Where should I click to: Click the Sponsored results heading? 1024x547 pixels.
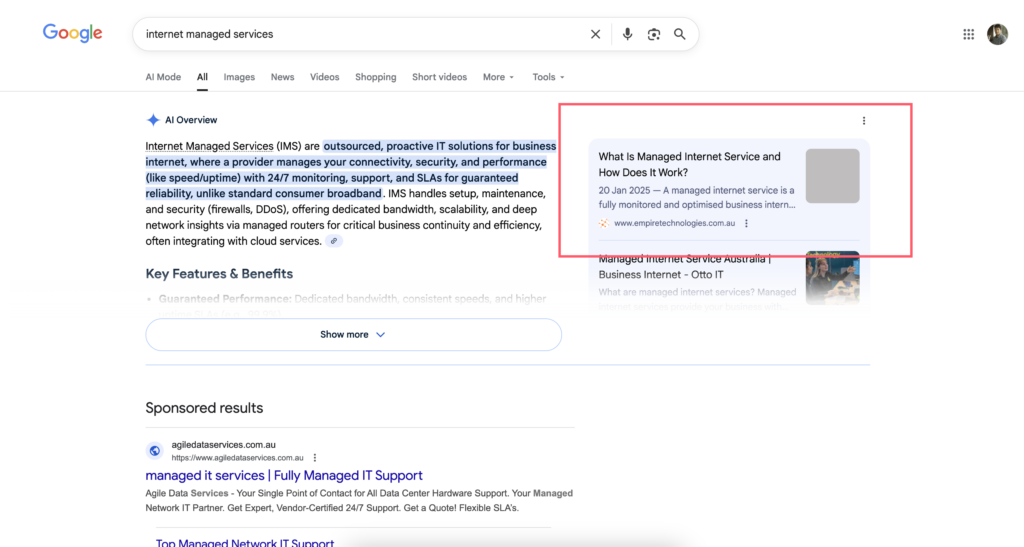(204, 408)
